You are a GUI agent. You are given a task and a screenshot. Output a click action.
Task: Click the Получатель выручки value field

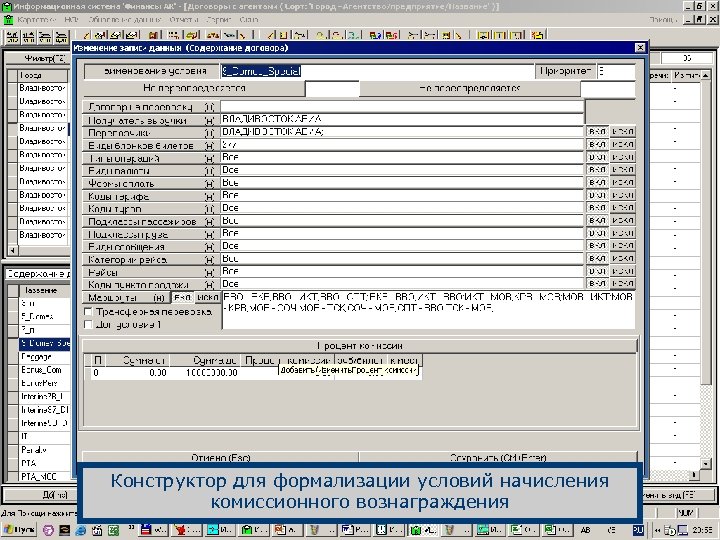tap(402, 119)
